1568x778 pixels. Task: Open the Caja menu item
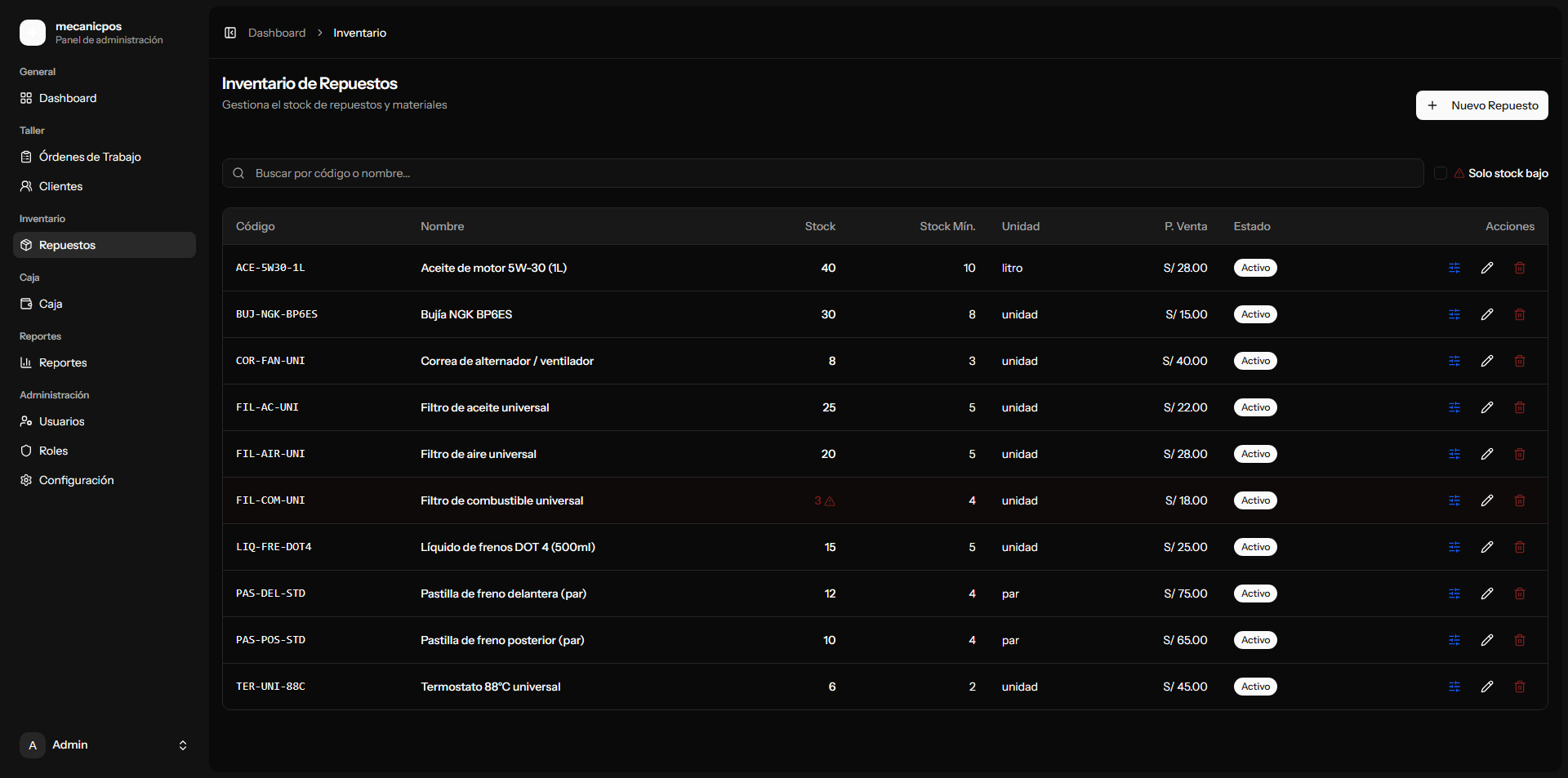(x=105, y=304)
